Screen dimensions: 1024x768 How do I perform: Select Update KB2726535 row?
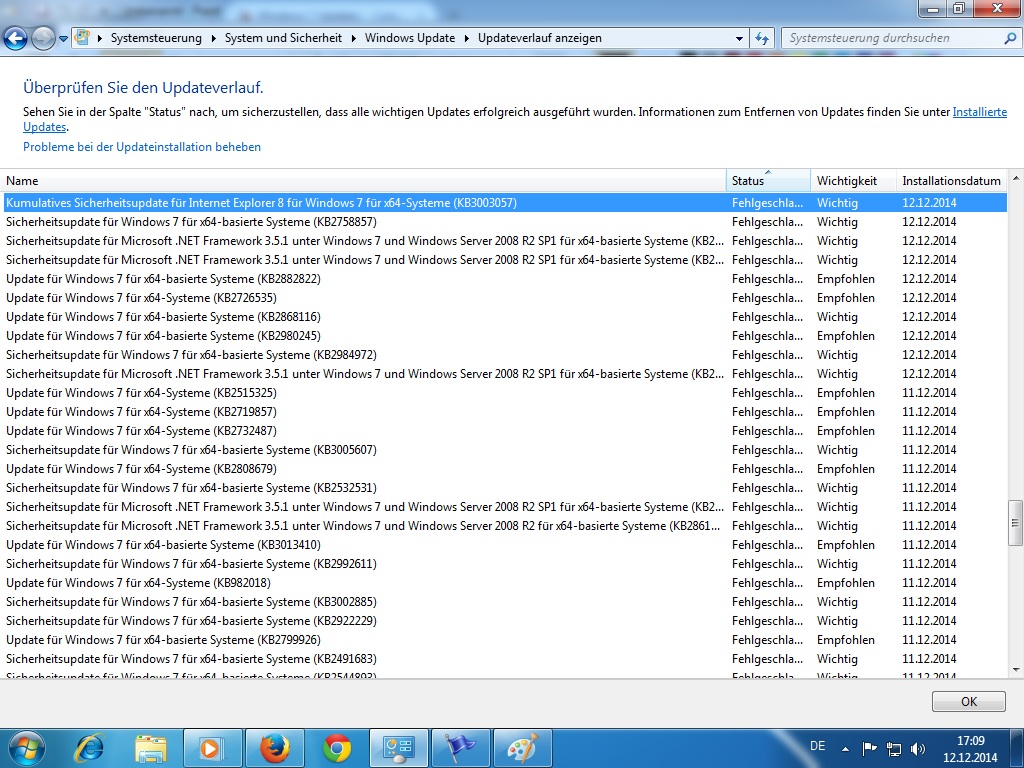point(505,298)
